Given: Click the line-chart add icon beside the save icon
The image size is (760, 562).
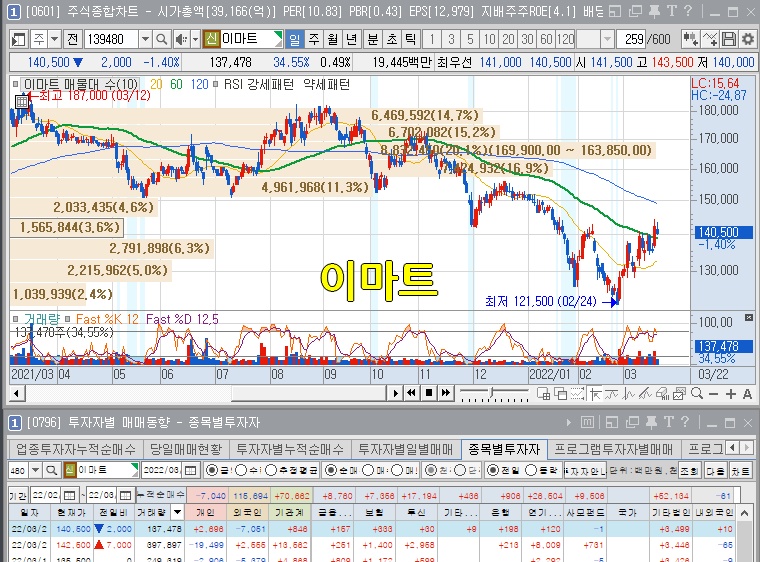Looking at the screenshot, I should tap(710, 39).
